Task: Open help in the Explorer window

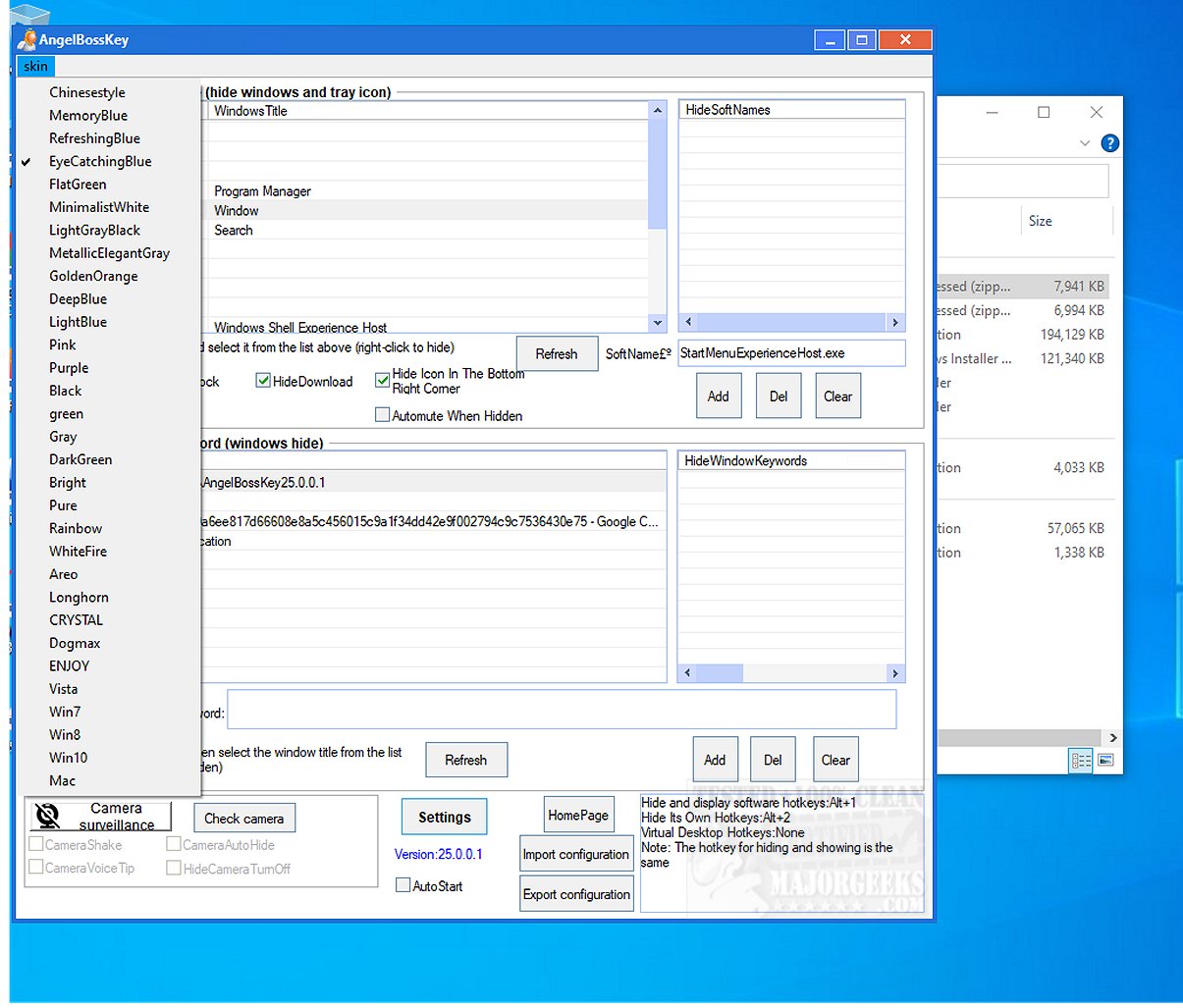Action: click(1110, 143)
